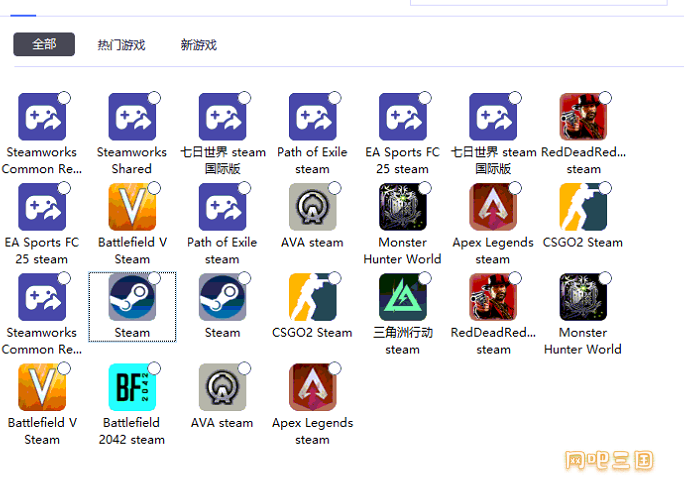Screen dimensions: 684x485
Task: Click the Steam icon left of CSGO2 Steam
Action: pyautogui.click(x=222, y=297)
